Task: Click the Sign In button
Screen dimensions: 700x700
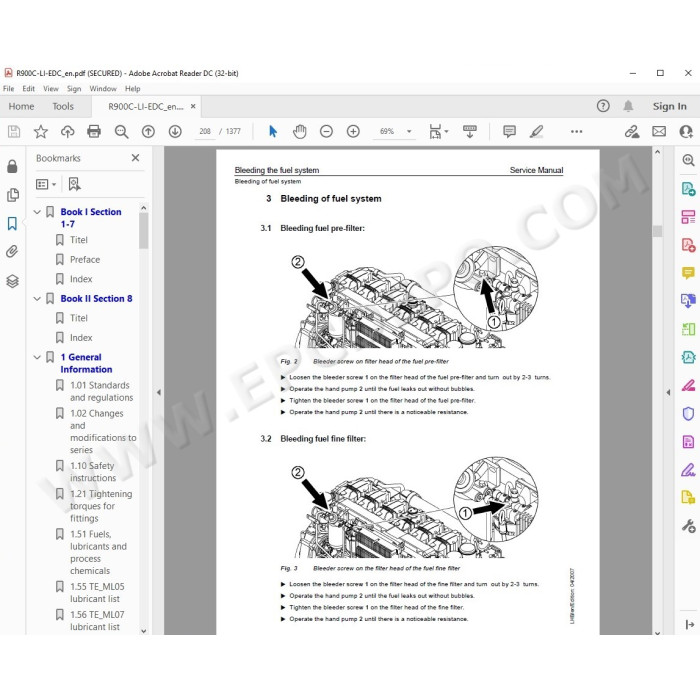Action: (669, 106)
